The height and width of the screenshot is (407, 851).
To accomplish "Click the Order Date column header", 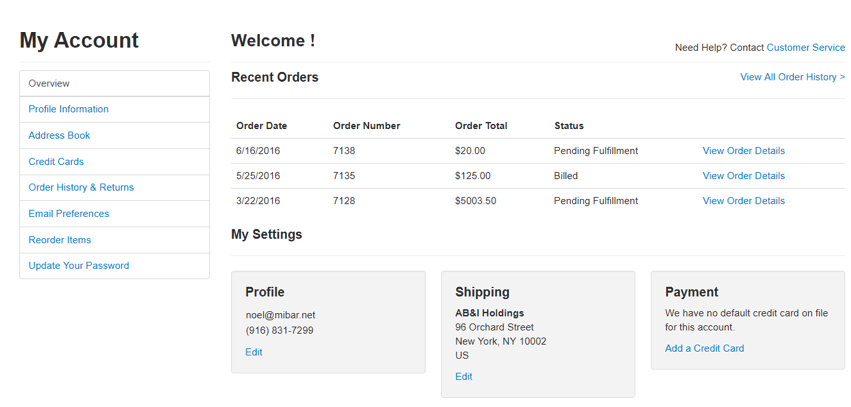I will [x=262, y=126].
